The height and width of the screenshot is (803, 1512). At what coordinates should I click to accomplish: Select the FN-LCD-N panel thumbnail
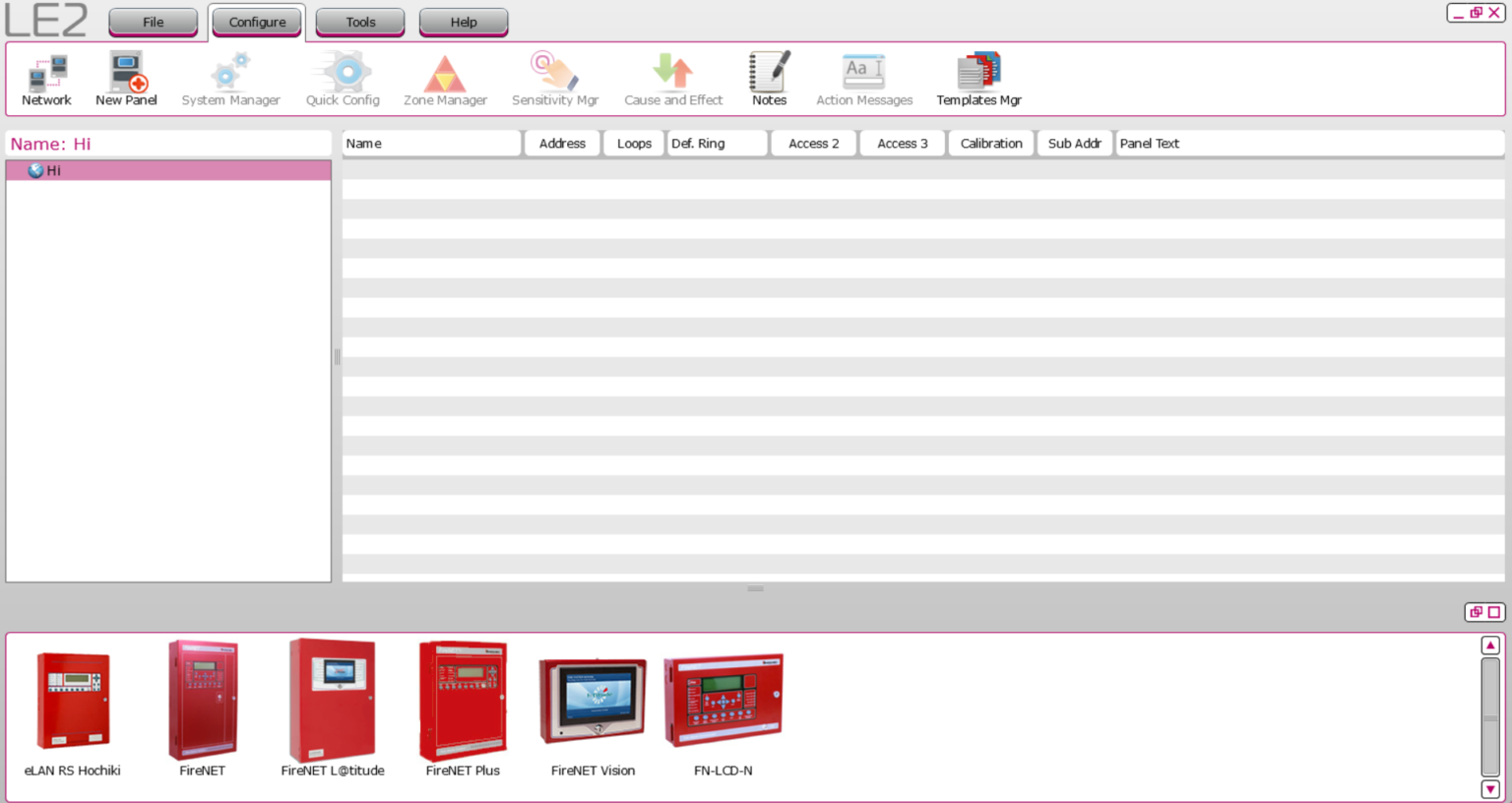pos(724,701)
